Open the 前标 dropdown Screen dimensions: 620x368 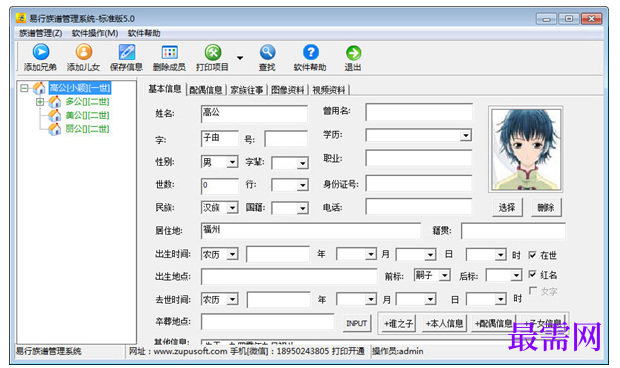click(445, 275)
